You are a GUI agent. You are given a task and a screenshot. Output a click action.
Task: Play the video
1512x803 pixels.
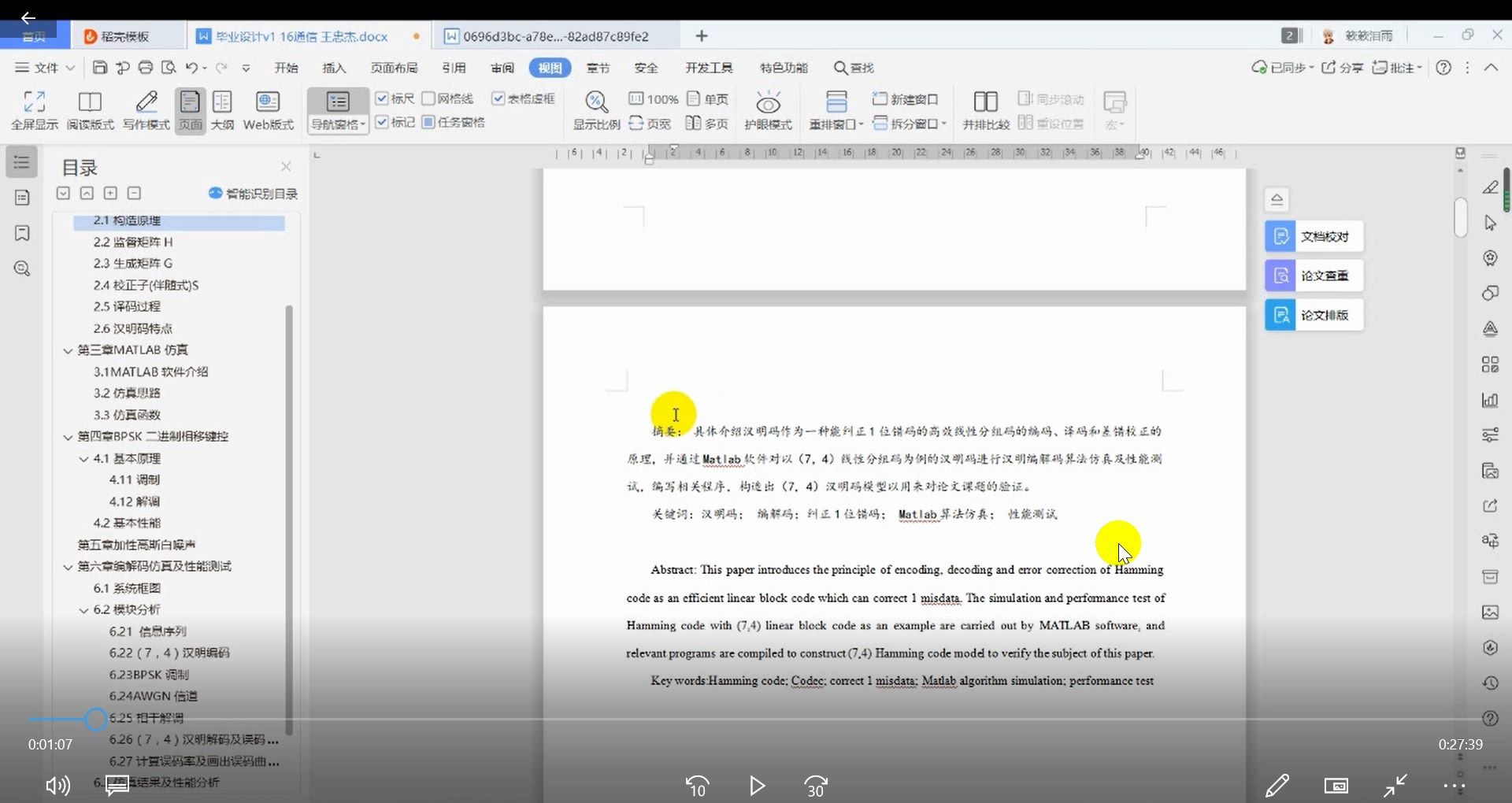757,786
